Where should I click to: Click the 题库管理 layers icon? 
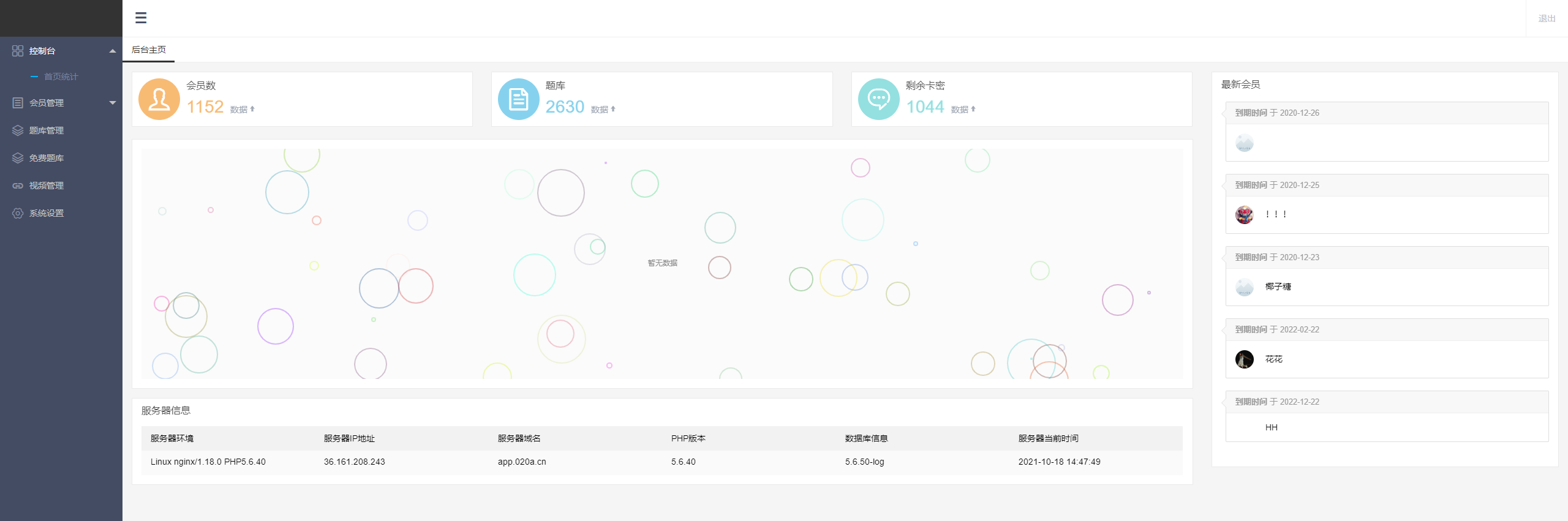[18, 130]
